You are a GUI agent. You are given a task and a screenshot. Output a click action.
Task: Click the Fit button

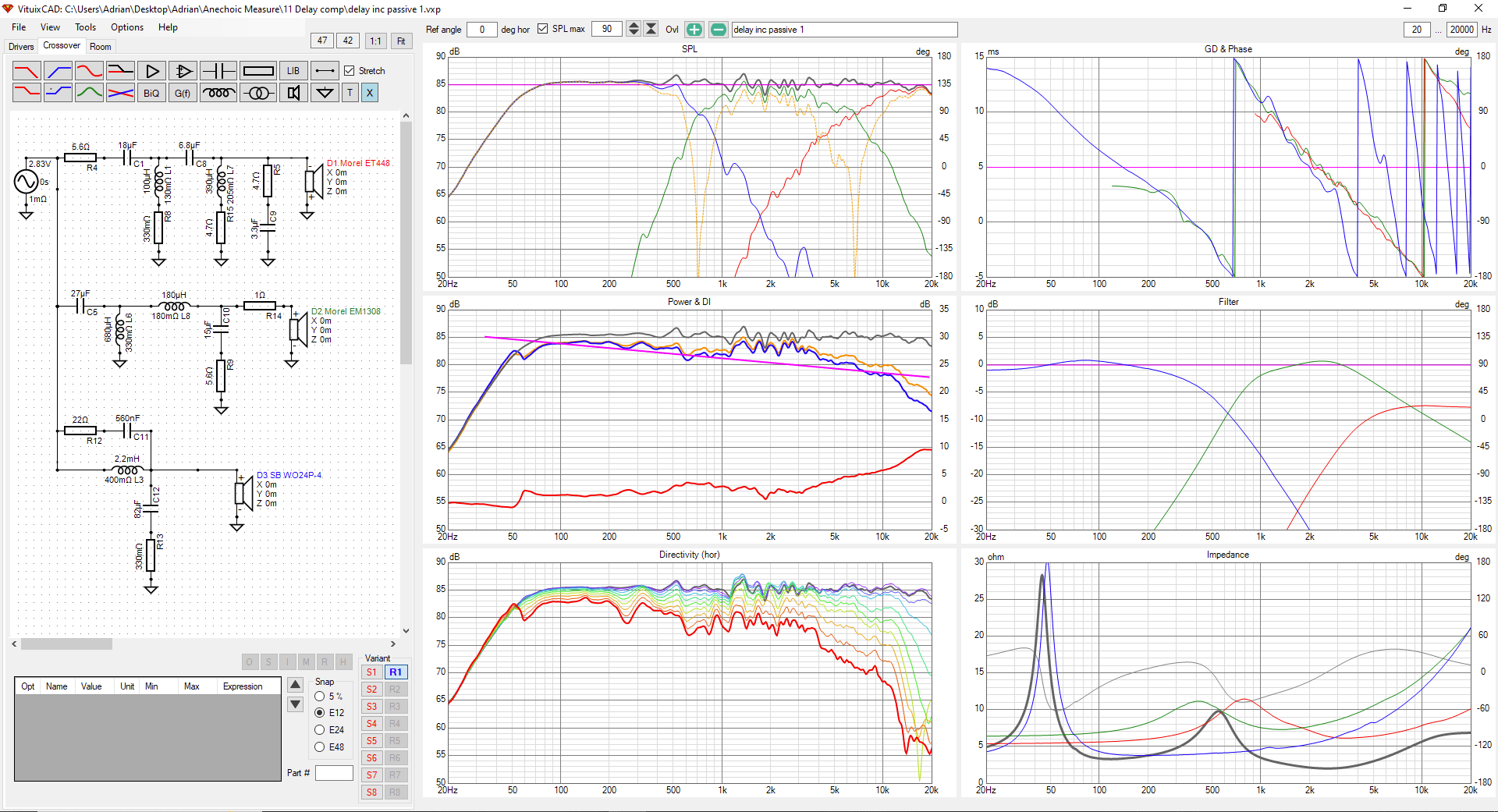pyautogui.click(x=401, y=41)
